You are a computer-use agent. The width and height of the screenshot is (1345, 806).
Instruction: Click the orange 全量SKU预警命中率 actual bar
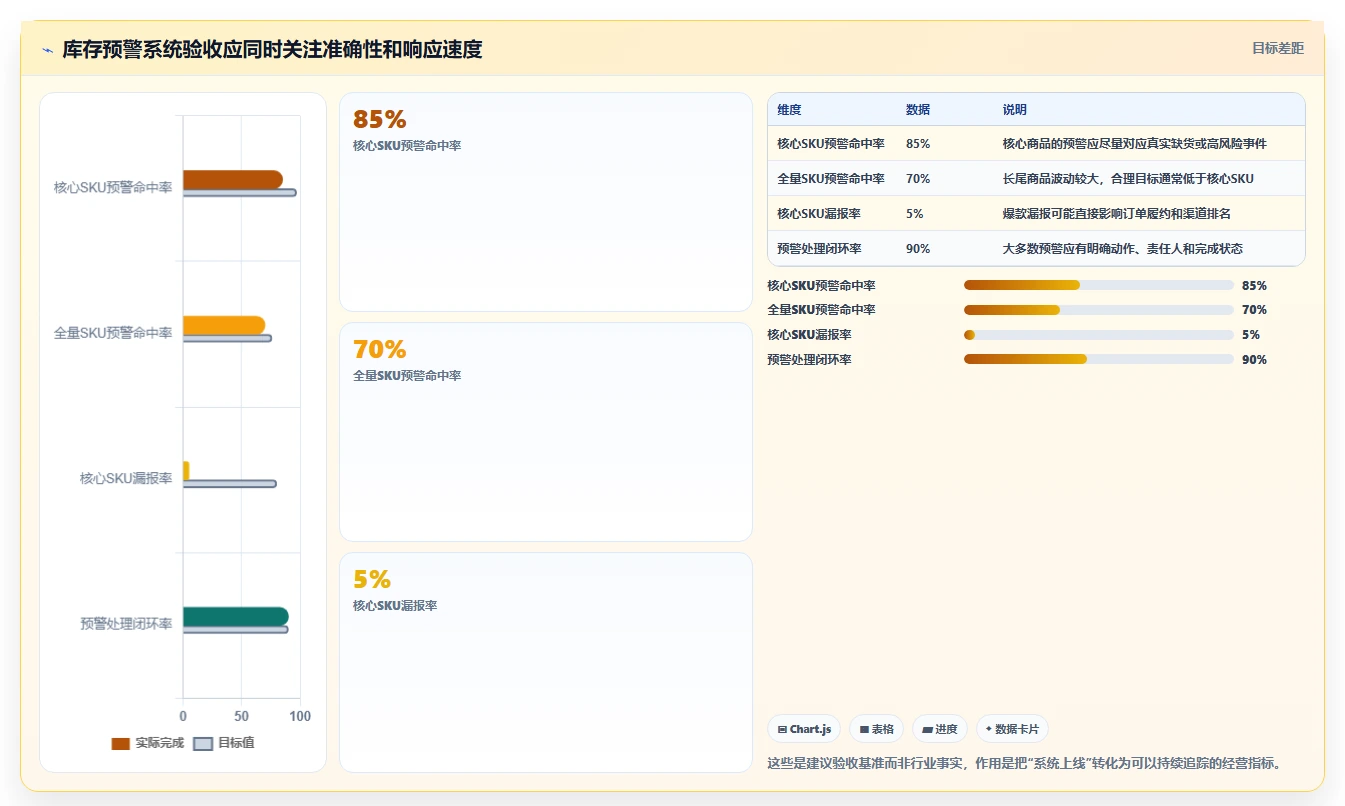pyautogui.click(x=224, y=325)
